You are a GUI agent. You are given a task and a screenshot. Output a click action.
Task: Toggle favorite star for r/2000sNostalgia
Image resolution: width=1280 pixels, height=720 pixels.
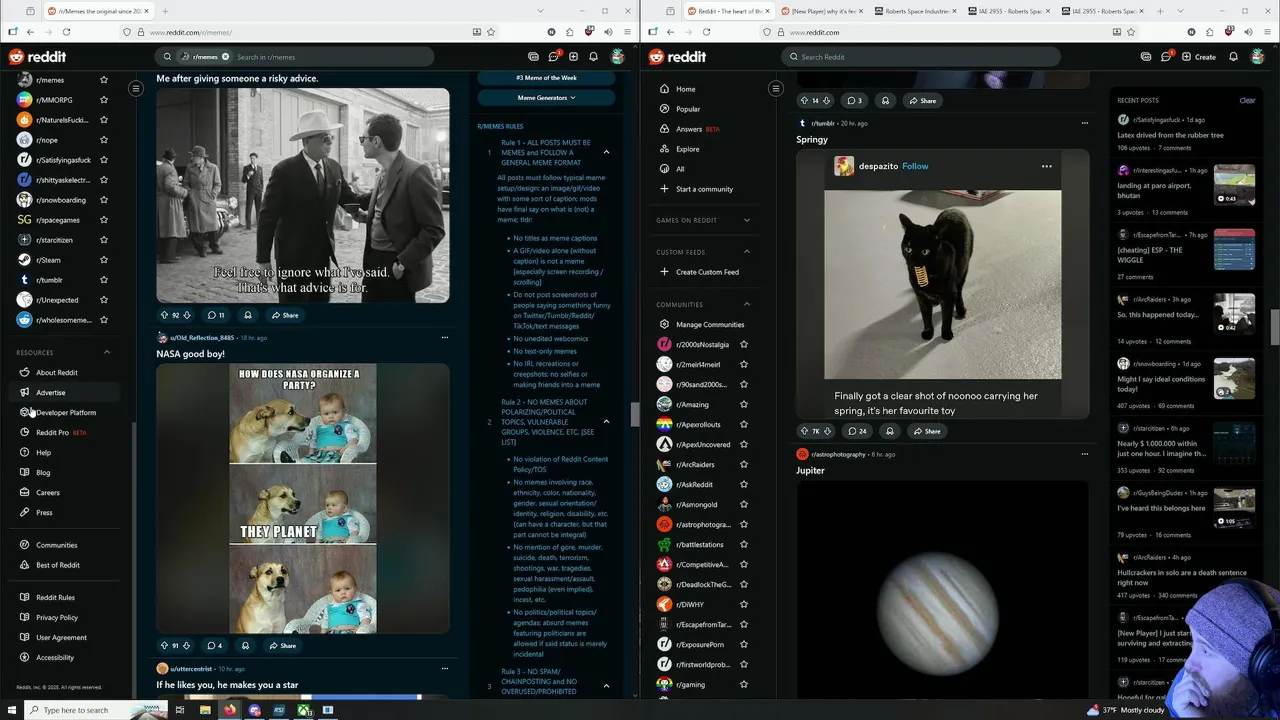[x=743, y=344]
